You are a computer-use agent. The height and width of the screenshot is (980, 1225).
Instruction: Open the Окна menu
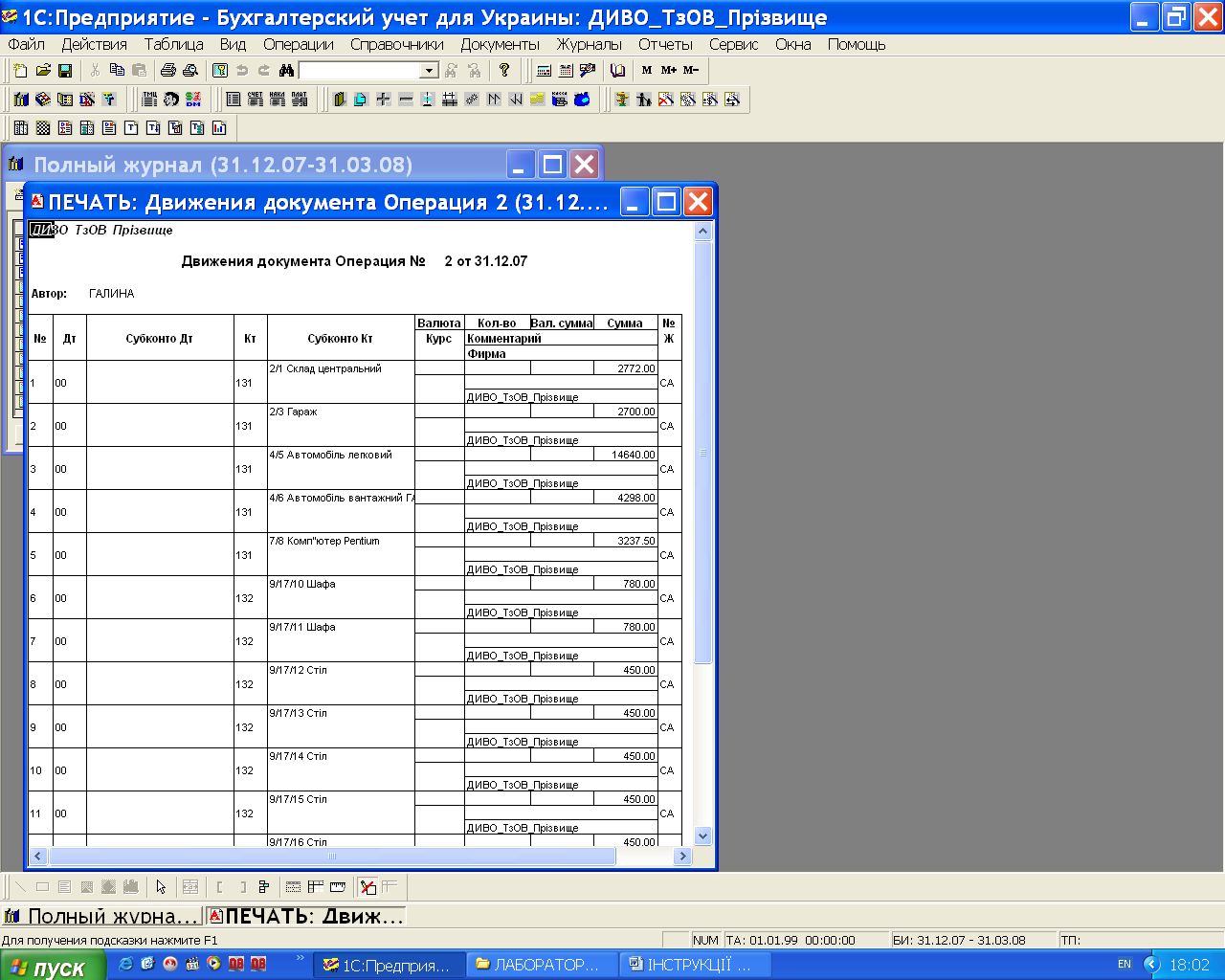point(793,44)
